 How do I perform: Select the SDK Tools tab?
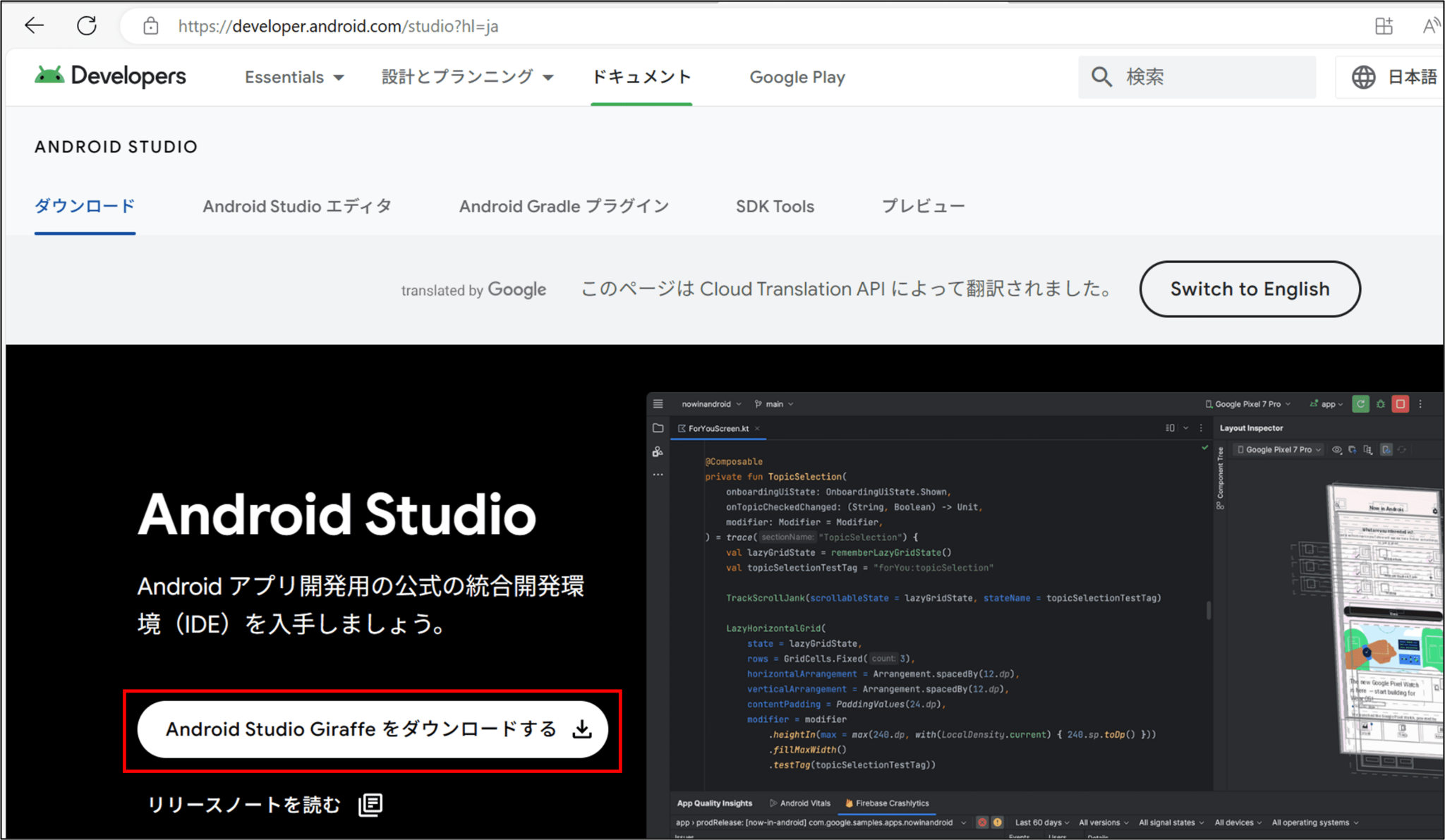pos(775,206)
